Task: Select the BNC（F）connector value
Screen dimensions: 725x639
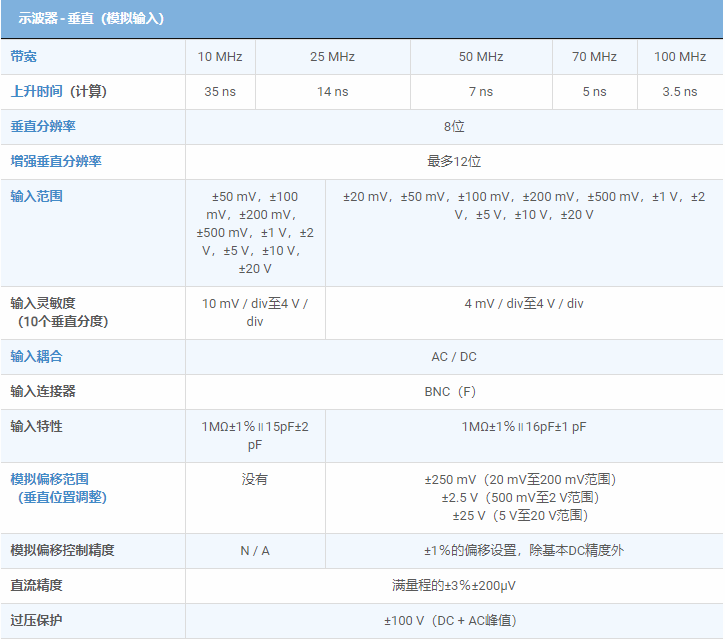Action: click(x=454, y=392)
